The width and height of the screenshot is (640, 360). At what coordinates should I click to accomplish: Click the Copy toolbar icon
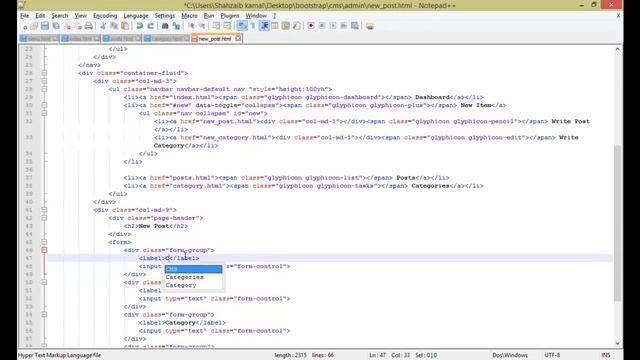point(114,26)
